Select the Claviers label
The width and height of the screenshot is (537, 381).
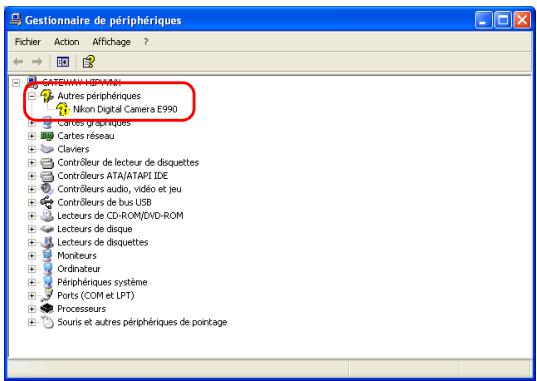click(73, 149)
